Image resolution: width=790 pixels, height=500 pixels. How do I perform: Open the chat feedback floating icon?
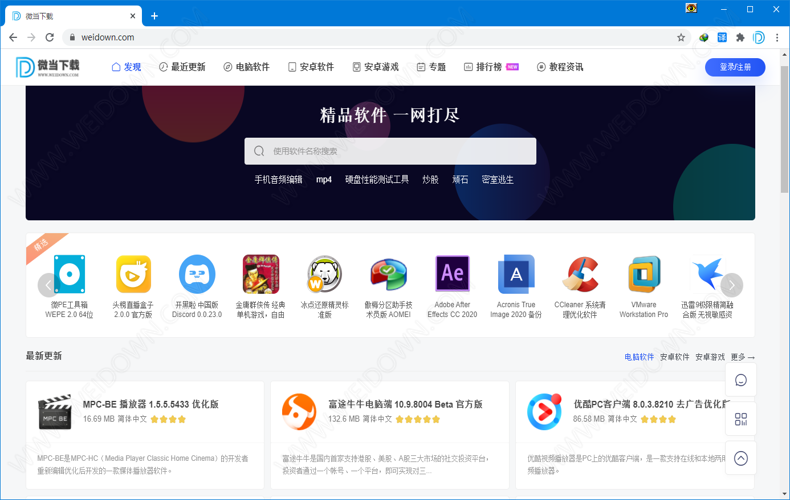(x=741, y=380)
